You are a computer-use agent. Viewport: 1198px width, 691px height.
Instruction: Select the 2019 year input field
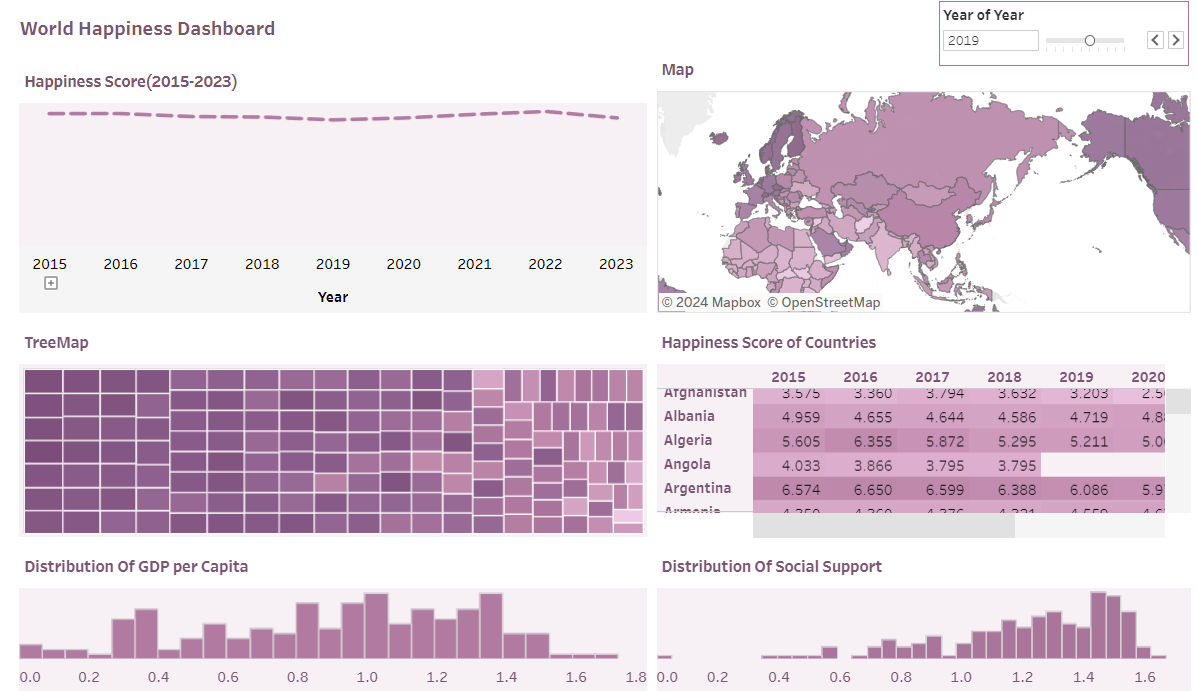[990, 41]
